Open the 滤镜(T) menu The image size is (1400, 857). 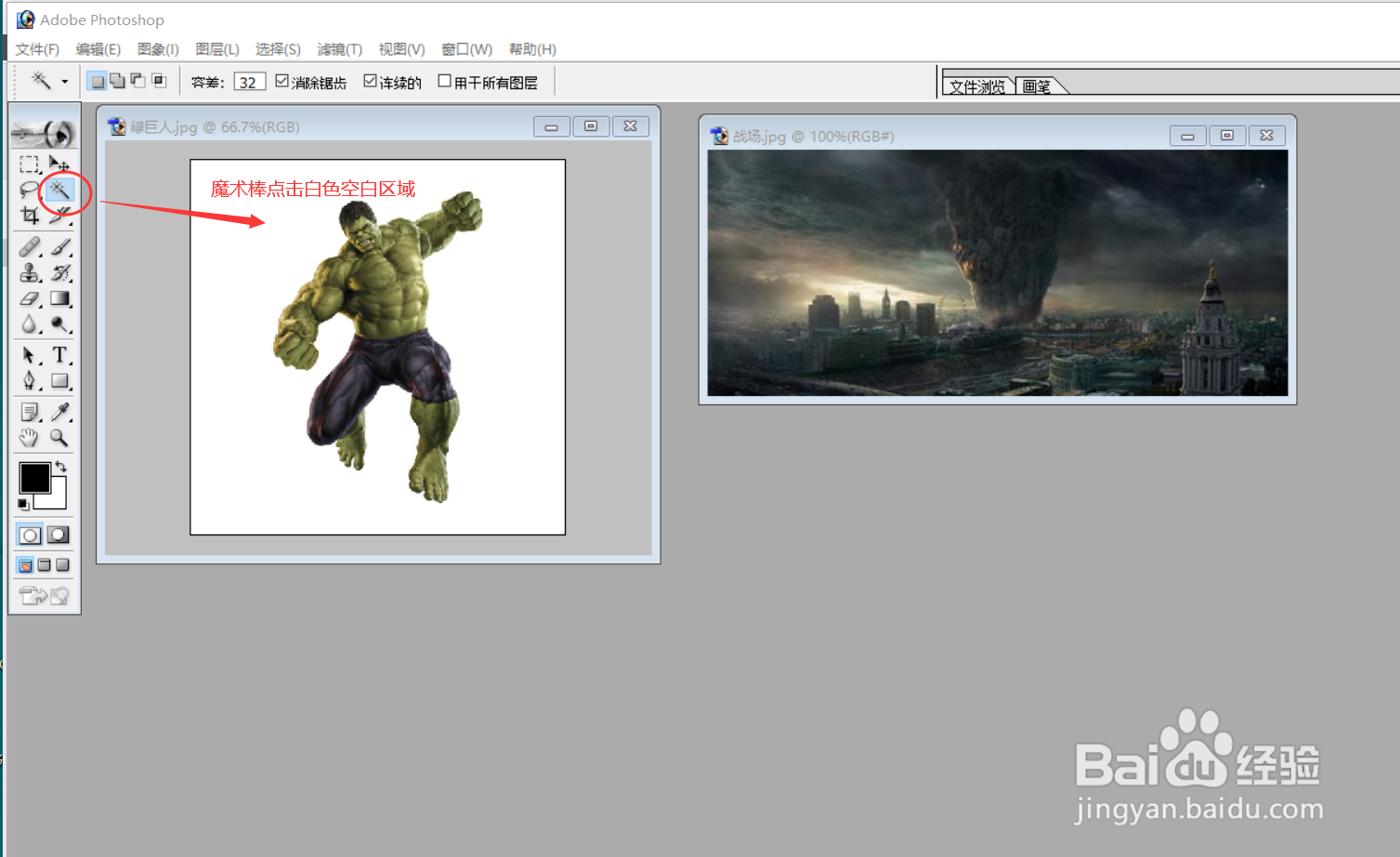[339, 49]
